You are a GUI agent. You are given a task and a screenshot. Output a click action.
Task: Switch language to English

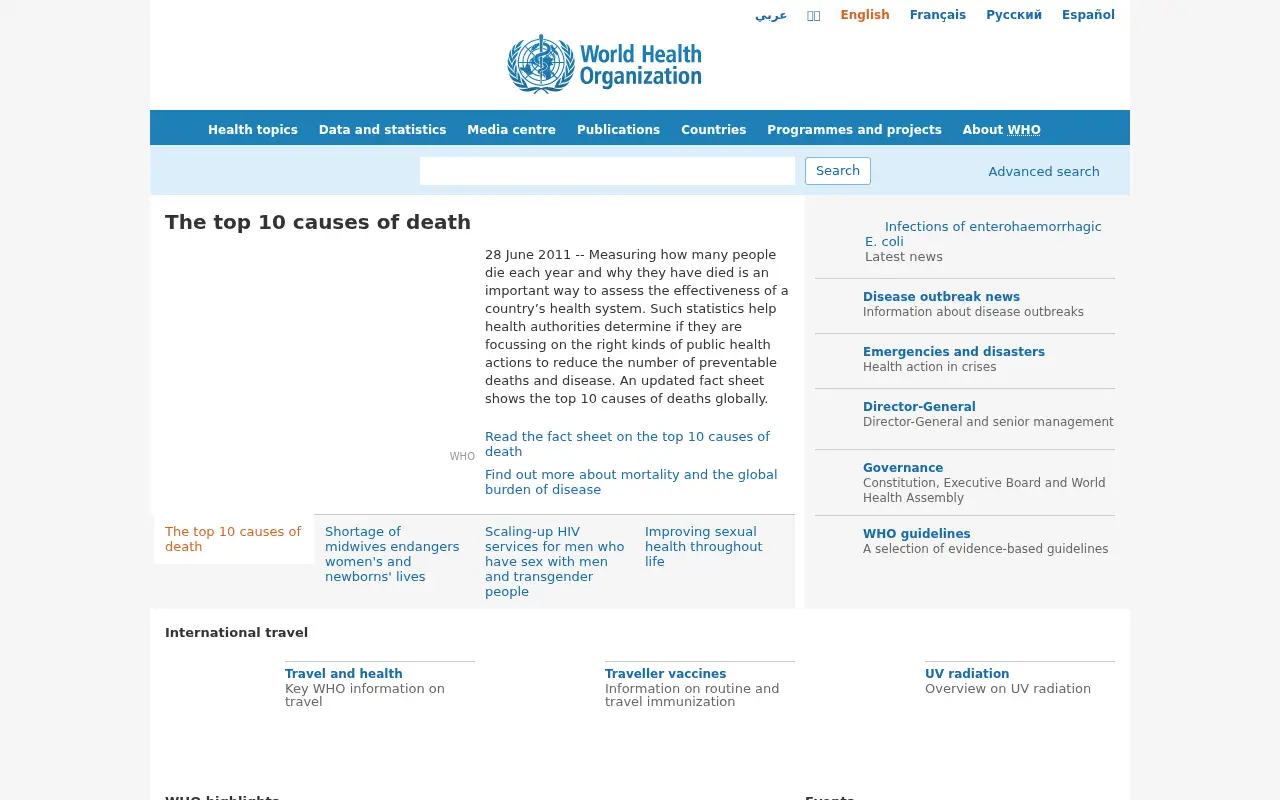(865, 15)
